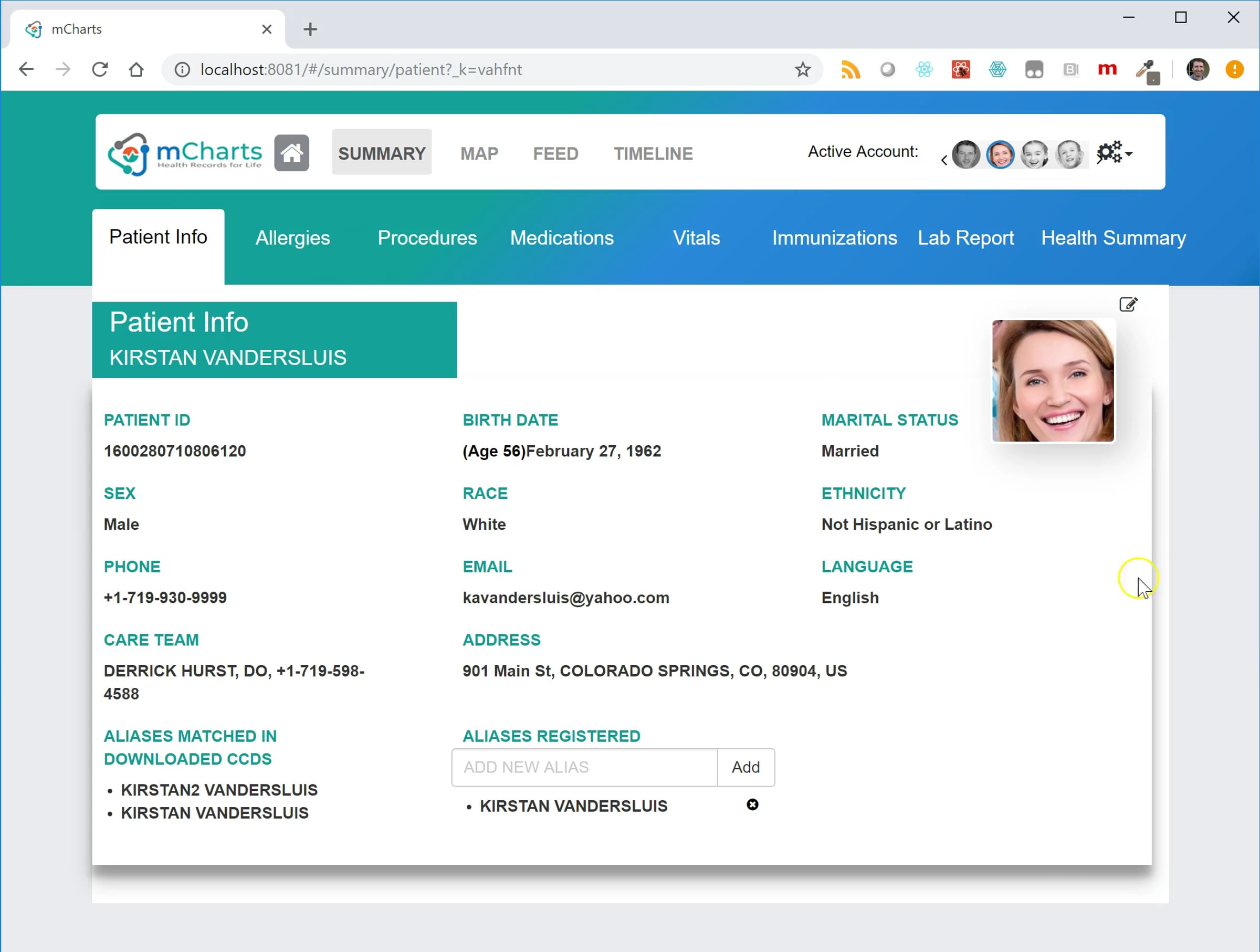Click the mCharts home icon button
This screenshot has height=952, width=1260.
(x=292, y=153)
